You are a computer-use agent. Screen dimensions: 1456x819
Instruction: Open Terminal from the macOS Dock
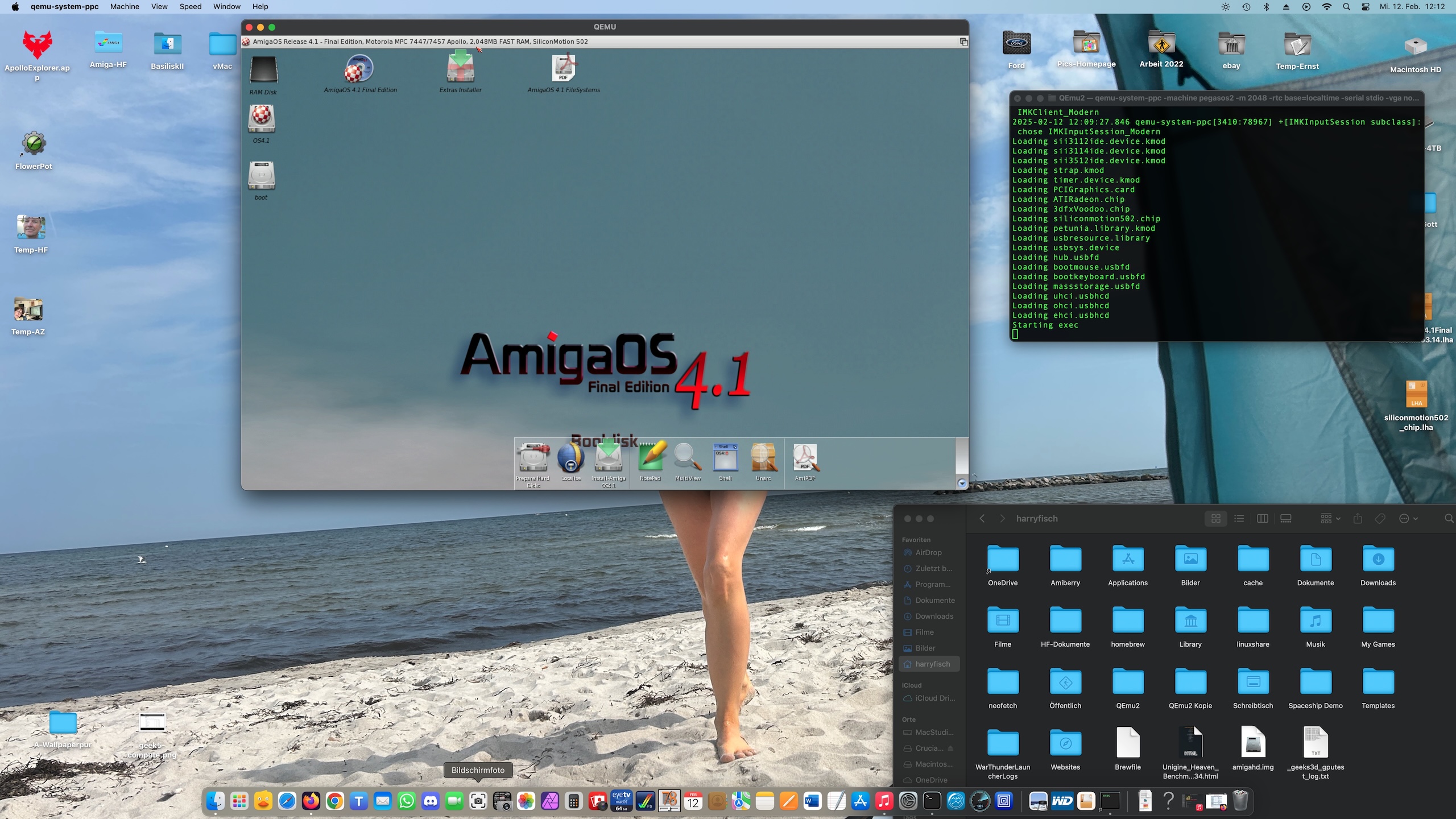(932, 801)
